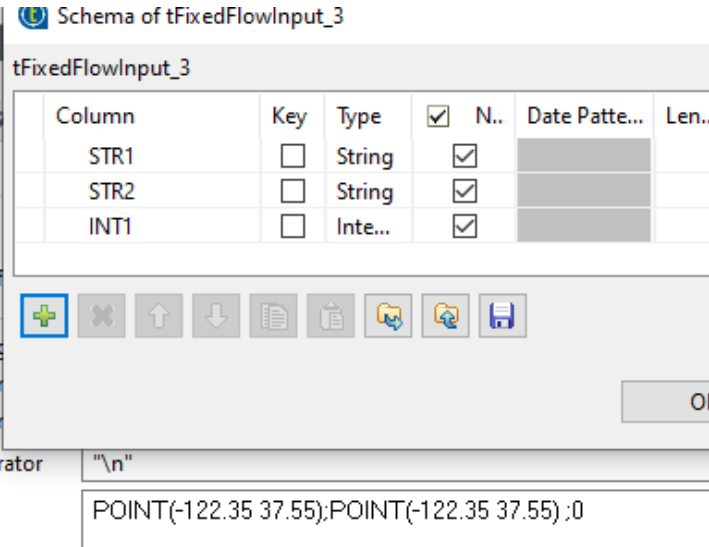Click the green plus add-column icon
The width and height of the screenshot is (709, 547).
44,316
